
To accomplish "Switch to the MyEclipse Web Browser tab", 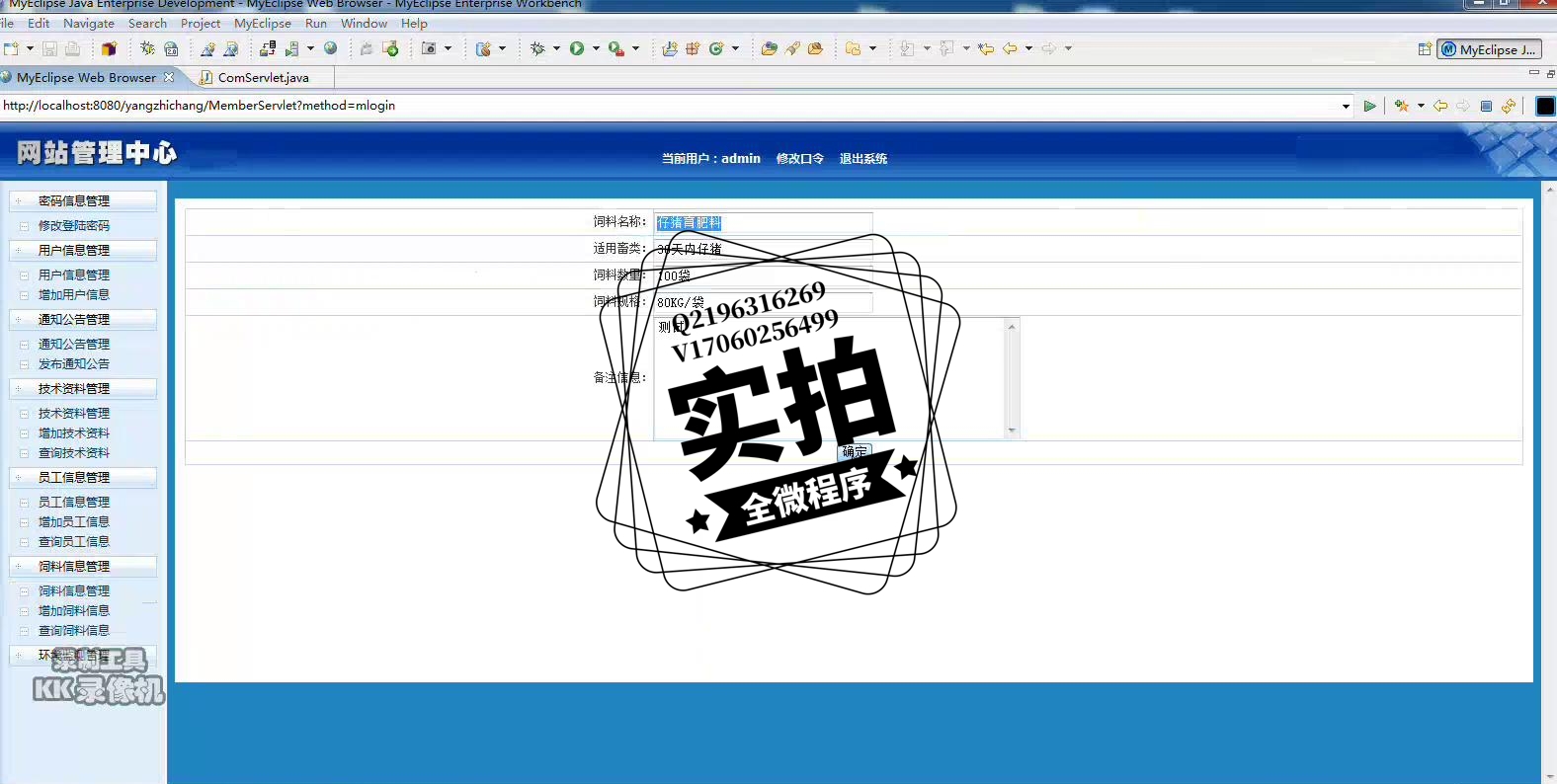I will (86, 77).
